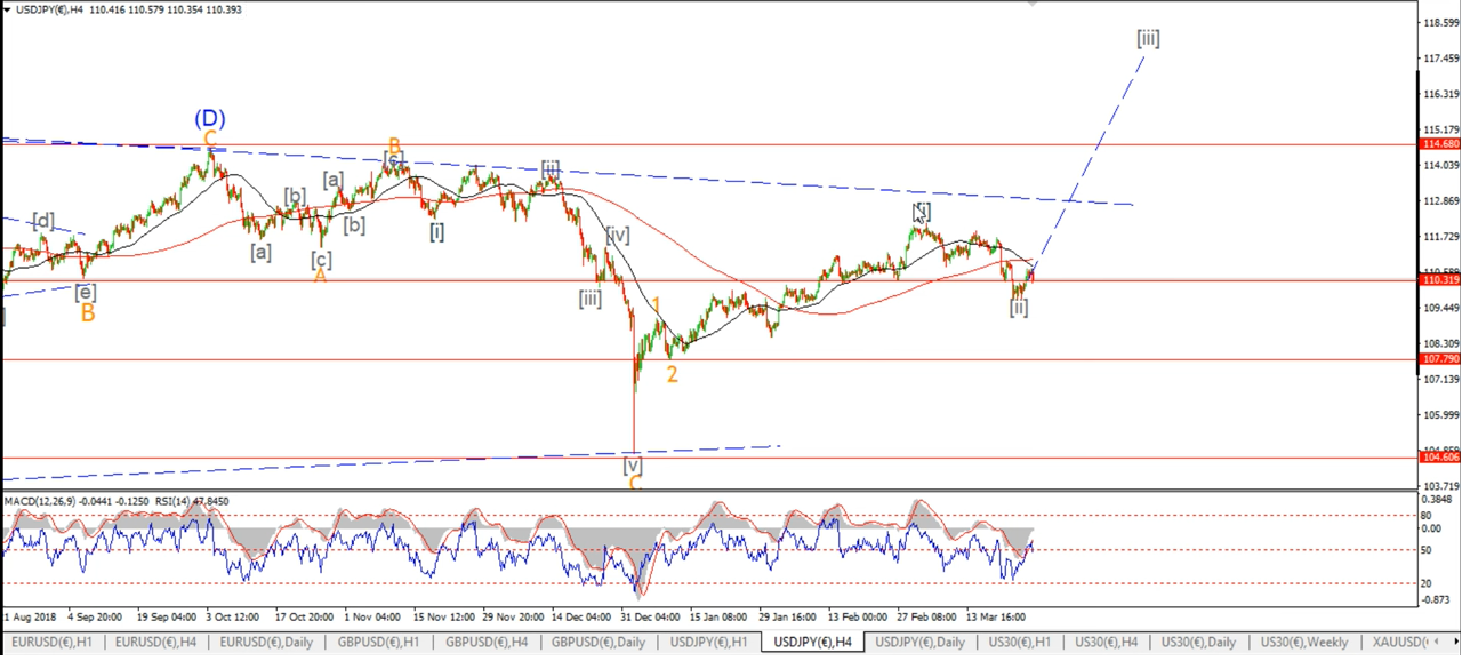Viewport: 1461px width, 655px height.
Task: Select the 107.790 price level label
Action: [1438, 358]
